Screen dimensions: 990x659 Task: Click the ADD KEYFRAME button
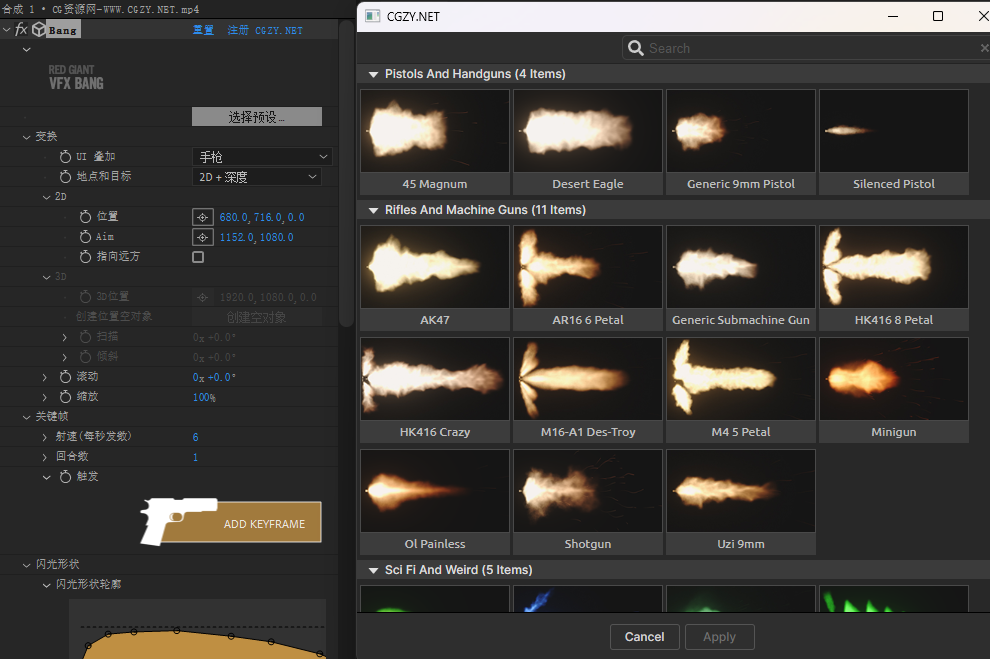[232, 522]
